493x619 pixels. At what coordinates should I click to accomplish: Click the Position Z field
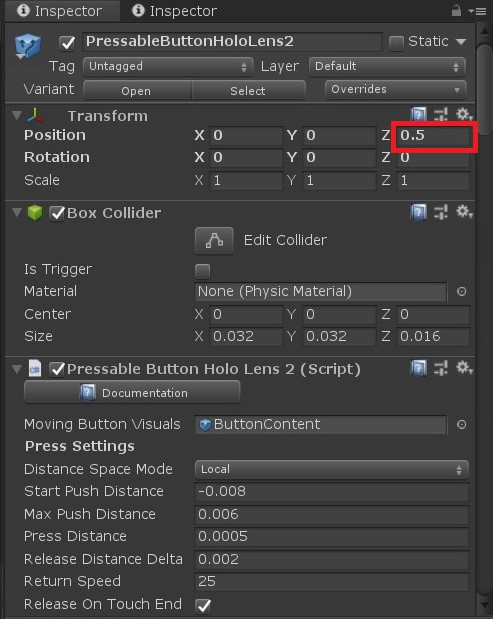(x=433, y=135)
